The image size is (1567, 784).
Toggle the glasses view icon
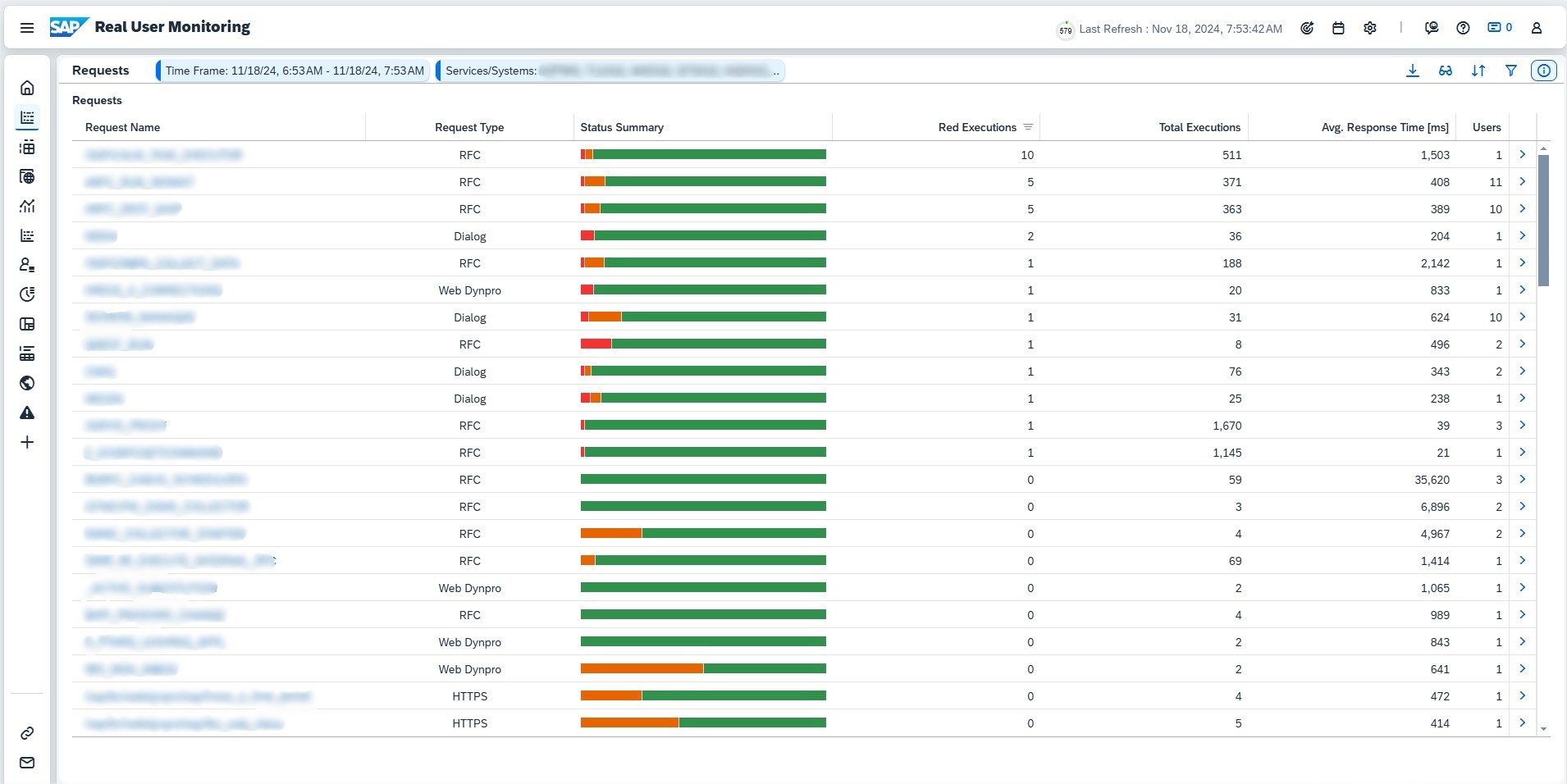click(1445, 71)
